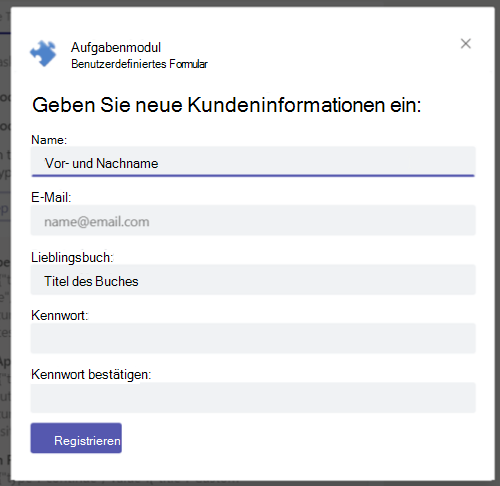Click the 'Kennwort bestätigen' input field
The image size is (500, 486).
tap(253, 398)
